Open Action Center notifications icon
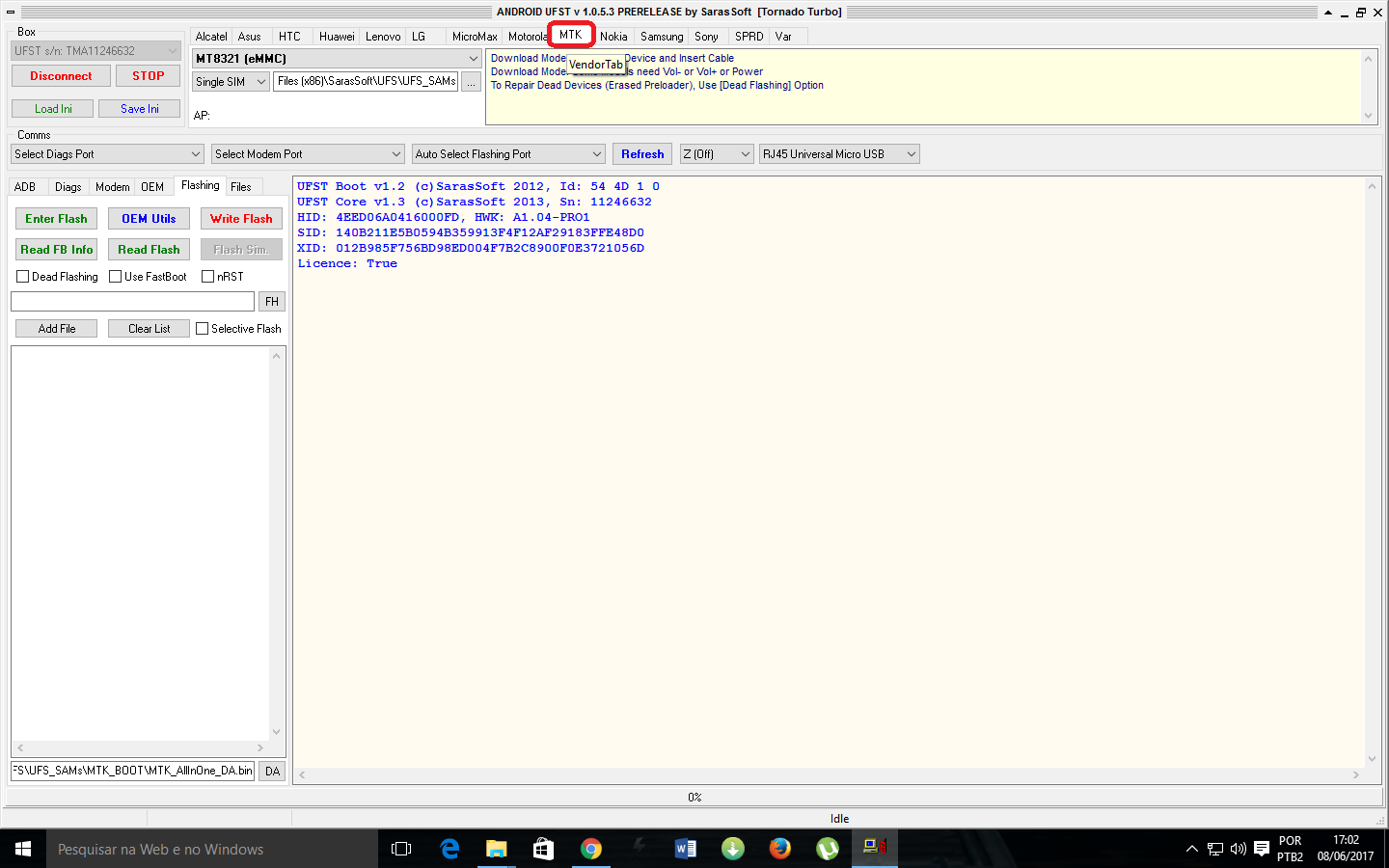 (1262, 849)
